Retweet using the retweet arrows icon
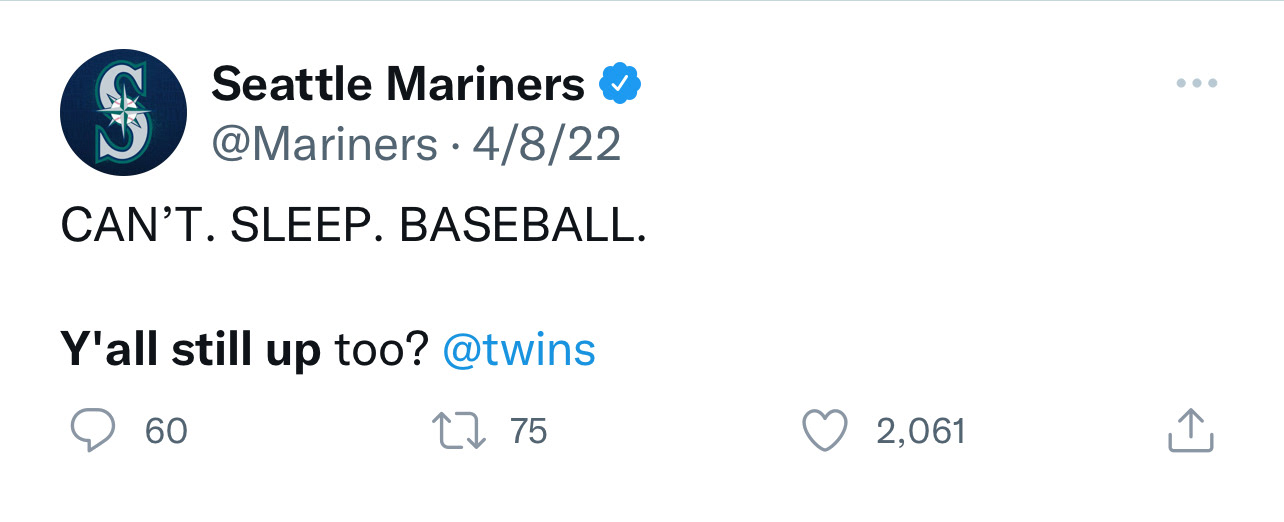Image resolution: width=1284 pixels, height=522 pixels. pos(458,432)
